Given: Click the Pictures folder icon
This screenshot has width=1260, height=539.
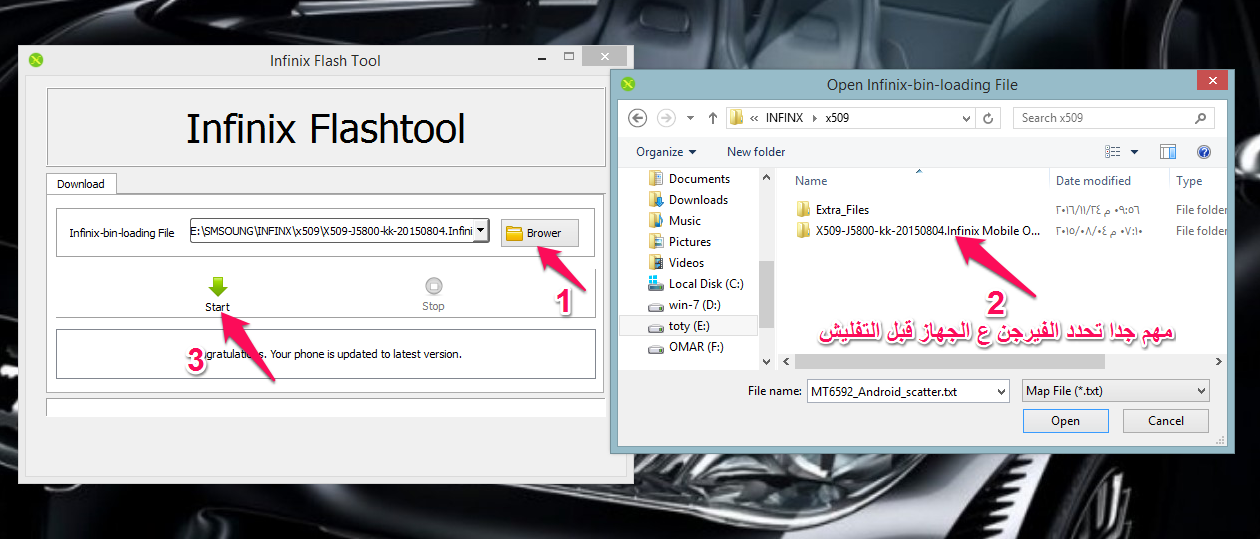Looking at the screenshot, I should click(656, 242).
